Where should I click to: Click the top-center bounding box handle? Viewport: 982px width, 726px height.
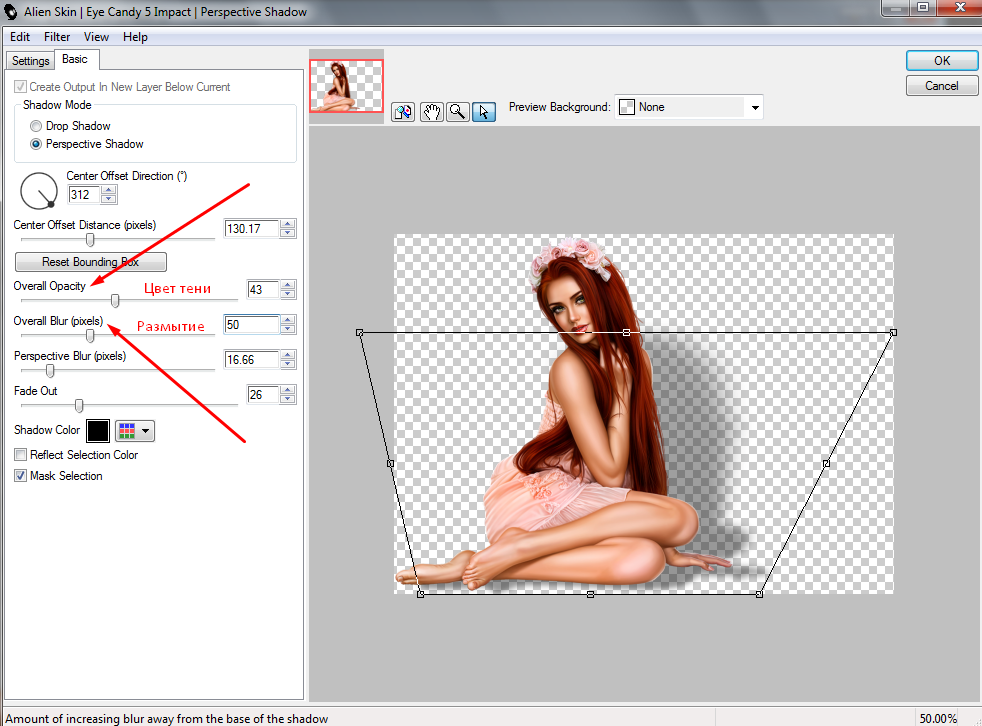[626, 332]
